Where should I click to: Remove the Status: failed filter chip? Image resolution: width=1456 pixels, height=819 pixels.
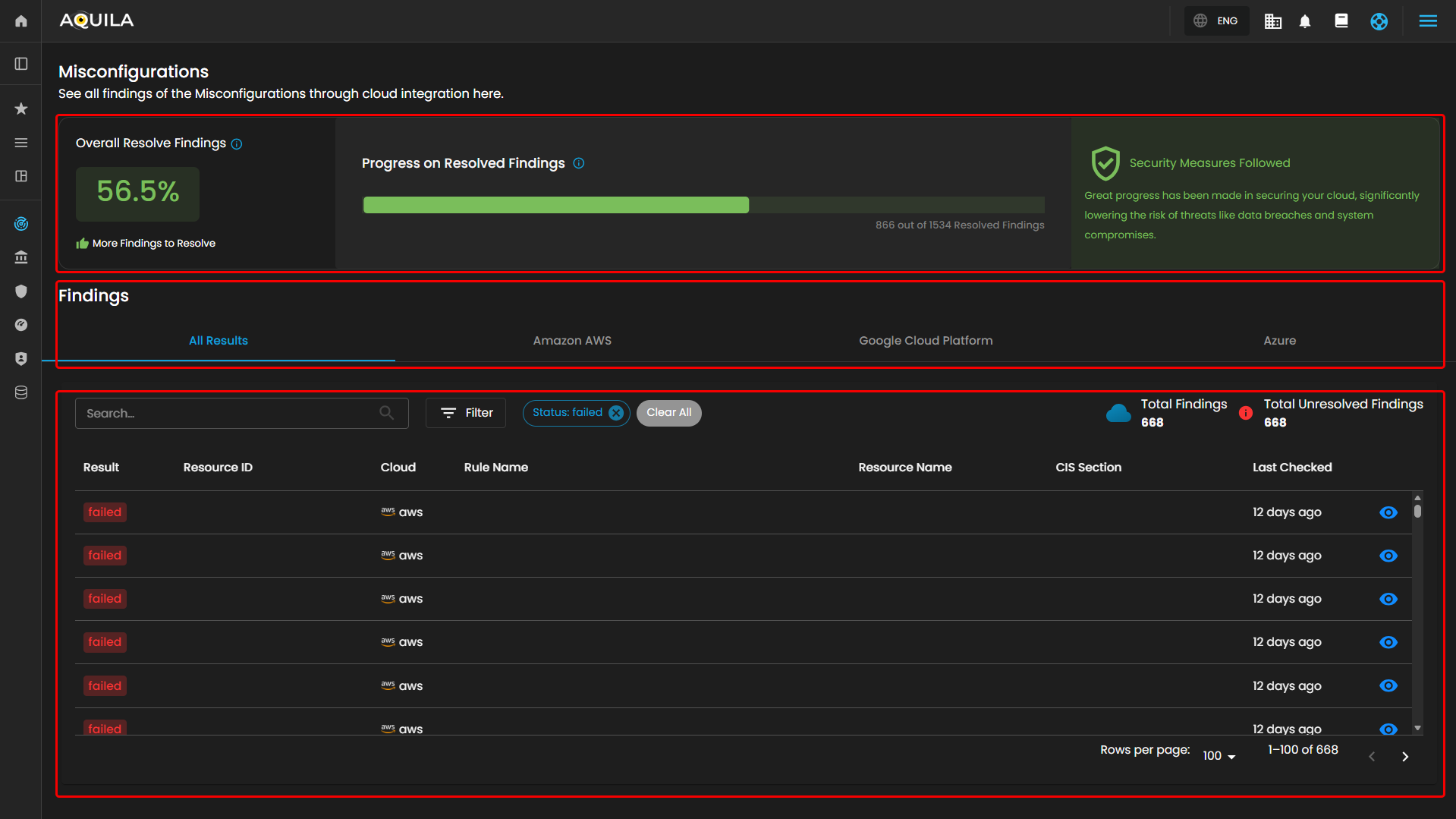tap(616, 413)
